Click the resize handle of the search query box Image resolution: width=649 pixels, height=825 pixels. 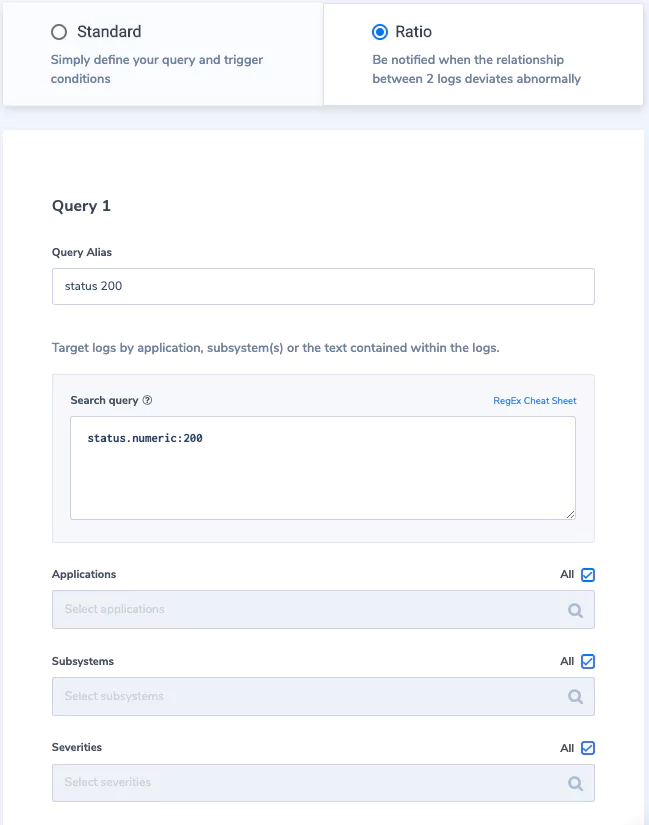[x=571, y=515]
